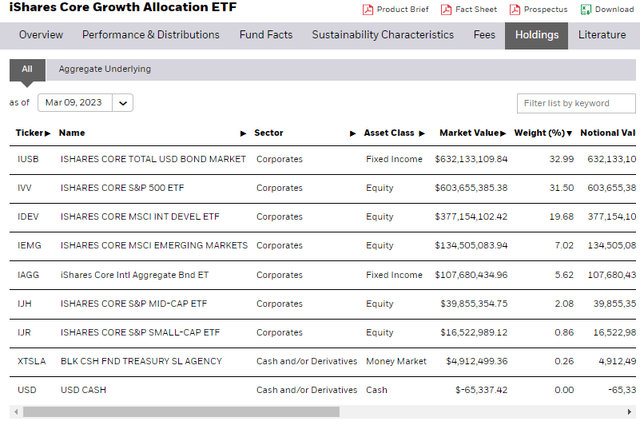Screen dimensions: 640x421
Task: Click market value $603,655,385.38
Action: coord(471,188)
